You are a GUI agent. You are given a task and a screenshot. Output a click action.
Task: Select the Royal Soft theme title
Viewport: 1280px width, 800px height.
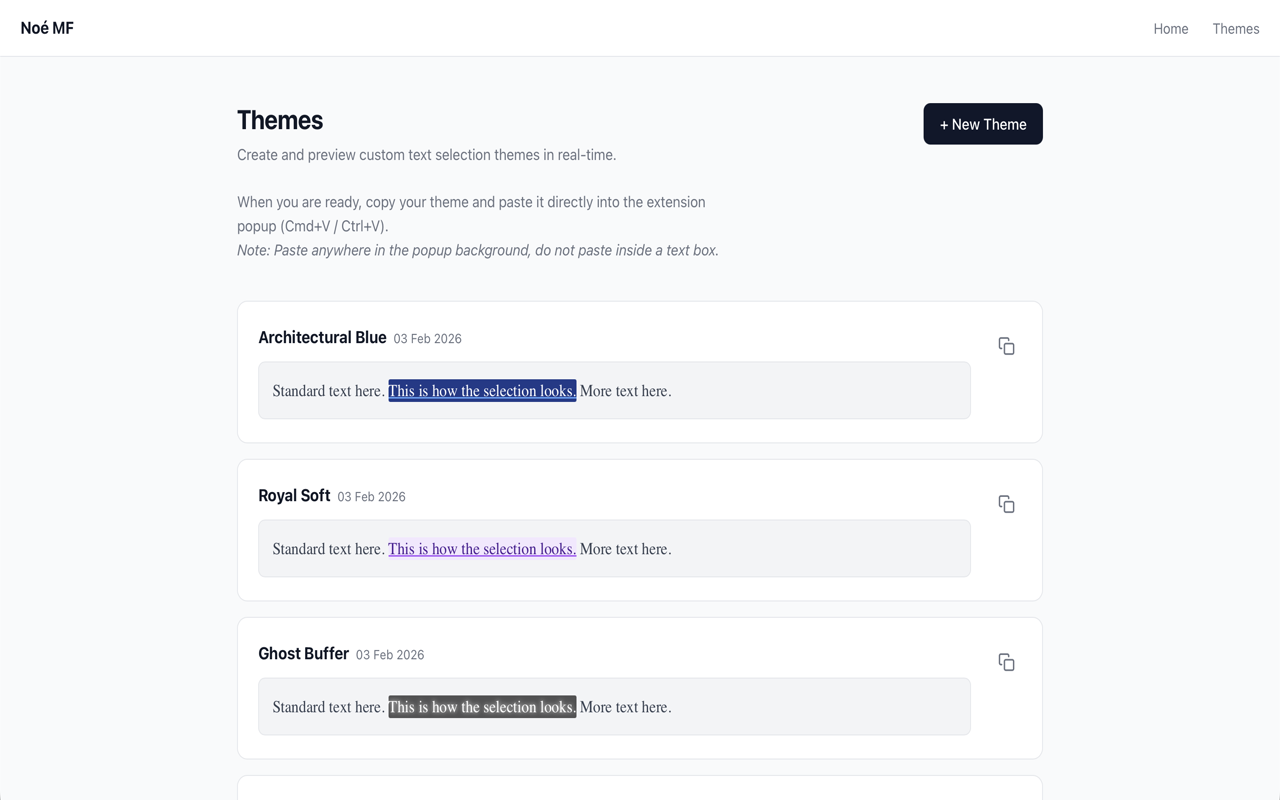[x=294, y=496]
